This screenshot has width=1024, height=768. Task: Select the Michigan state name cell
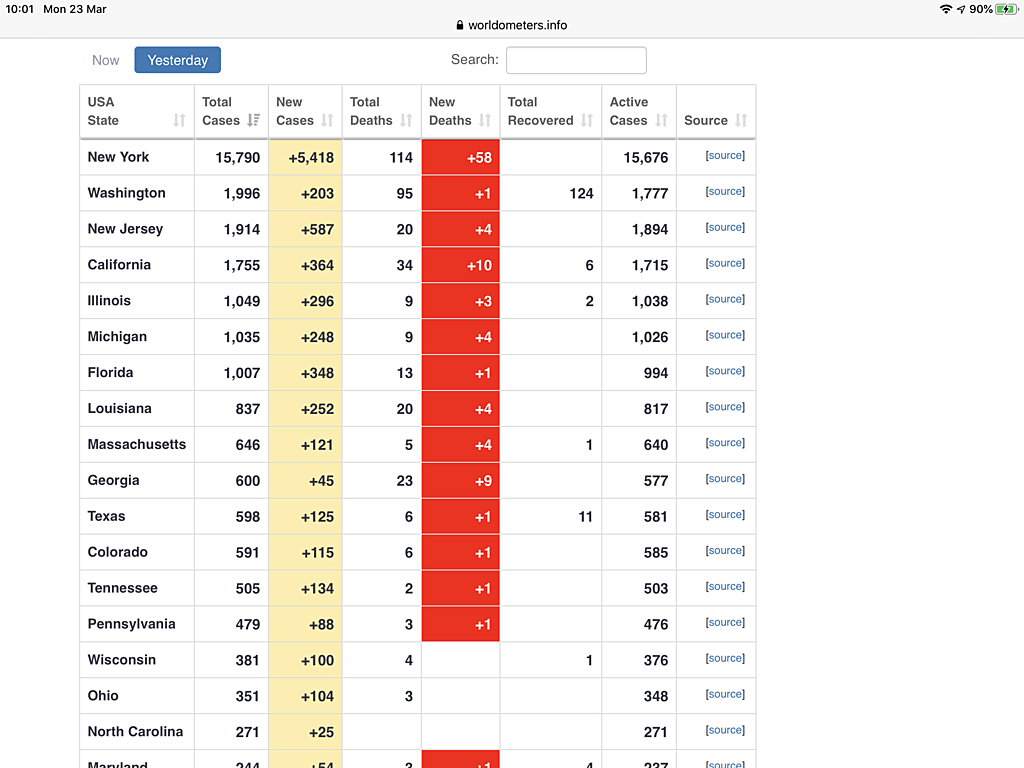point(137,336)
